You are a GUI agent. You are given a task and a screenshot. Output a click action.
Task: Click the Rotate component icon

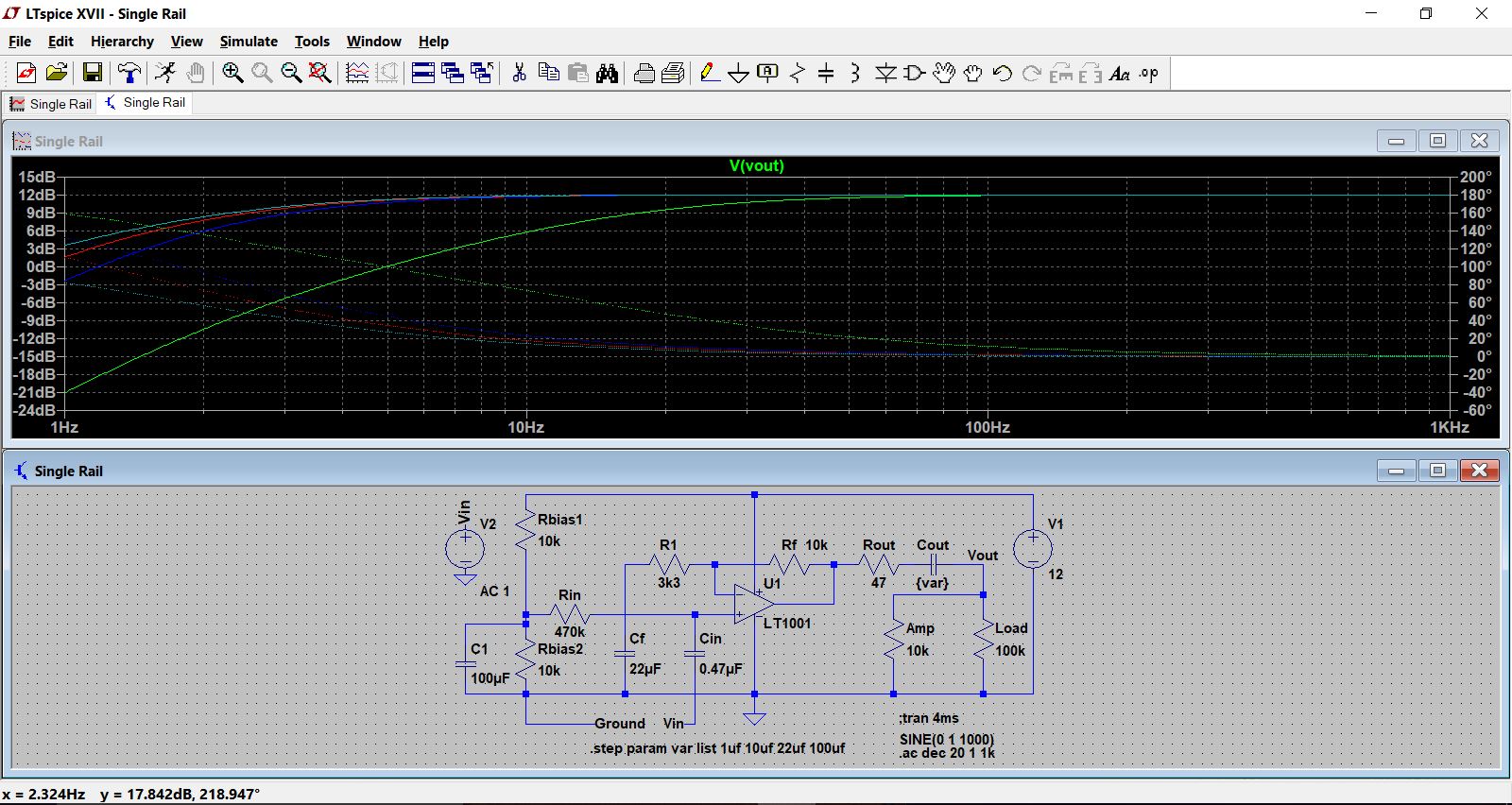tap(1061, 73)
